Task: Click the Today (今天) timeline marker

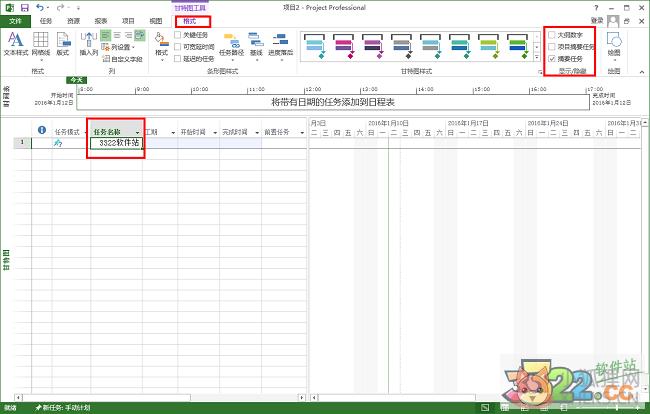Action: click(x=77, y=80)
